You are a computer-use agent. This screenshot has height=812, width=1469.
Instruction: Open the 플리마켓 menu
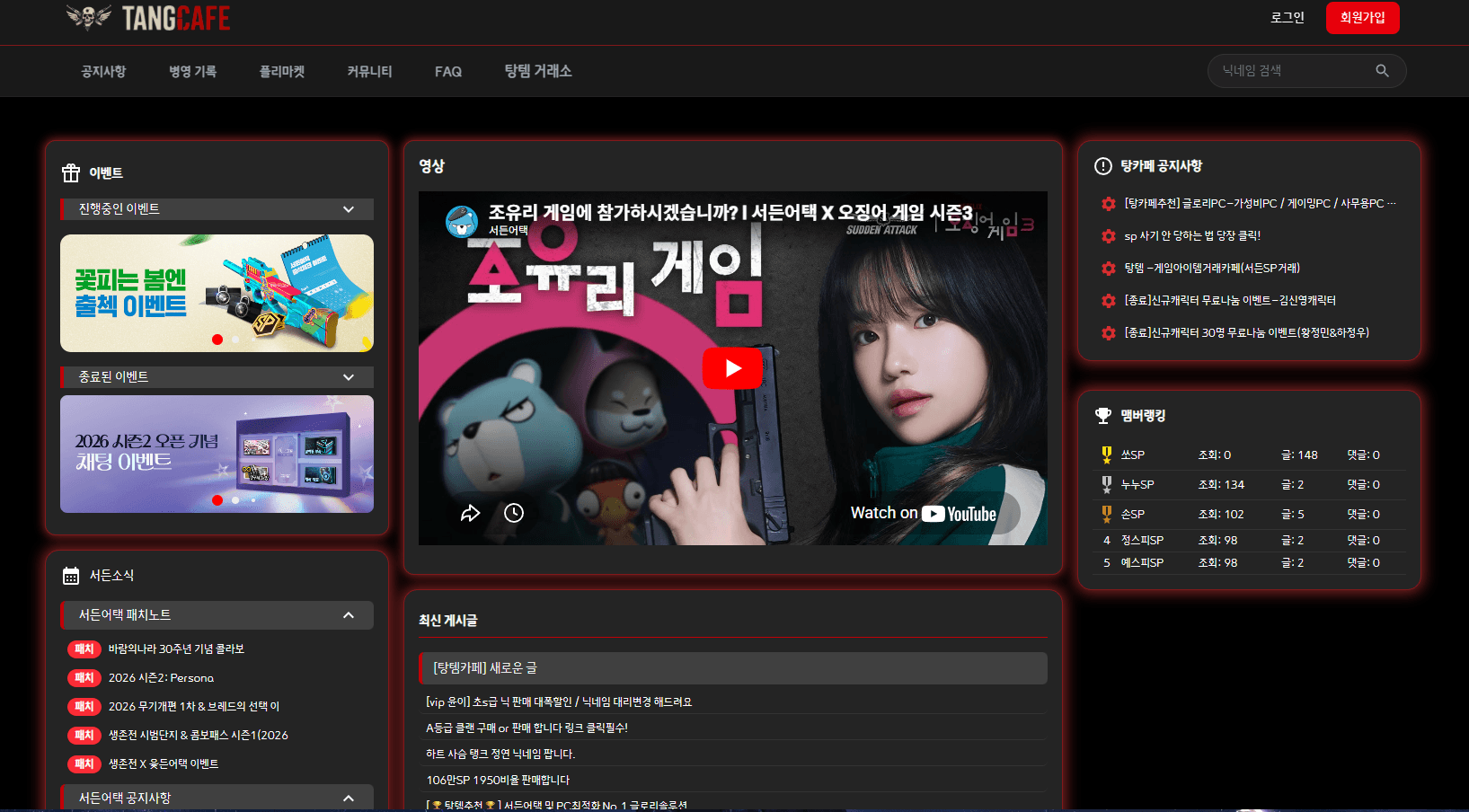click(x=282, y=71)
